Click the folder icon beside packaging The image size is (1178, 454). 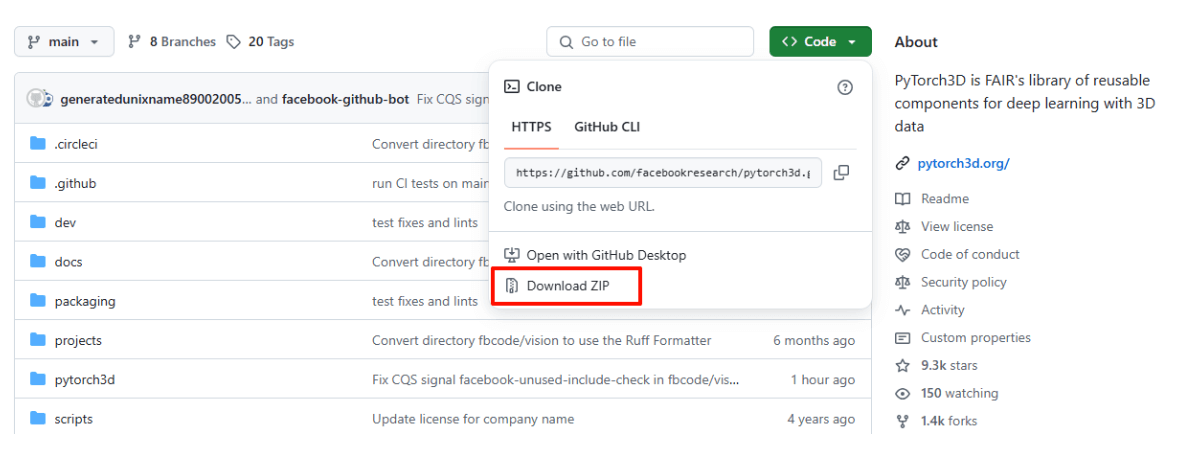[38, 301]
